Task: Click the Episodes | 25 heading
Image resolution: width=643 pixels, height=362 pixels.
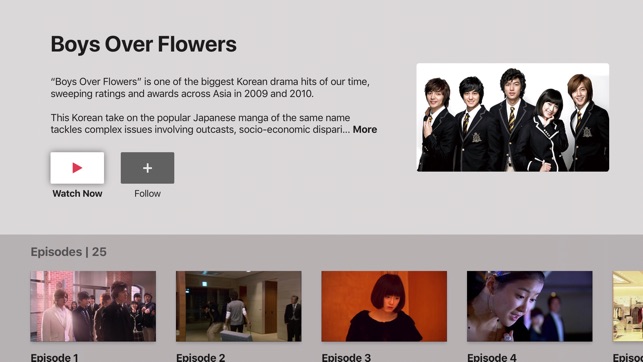Action: [x=68, y=252]
